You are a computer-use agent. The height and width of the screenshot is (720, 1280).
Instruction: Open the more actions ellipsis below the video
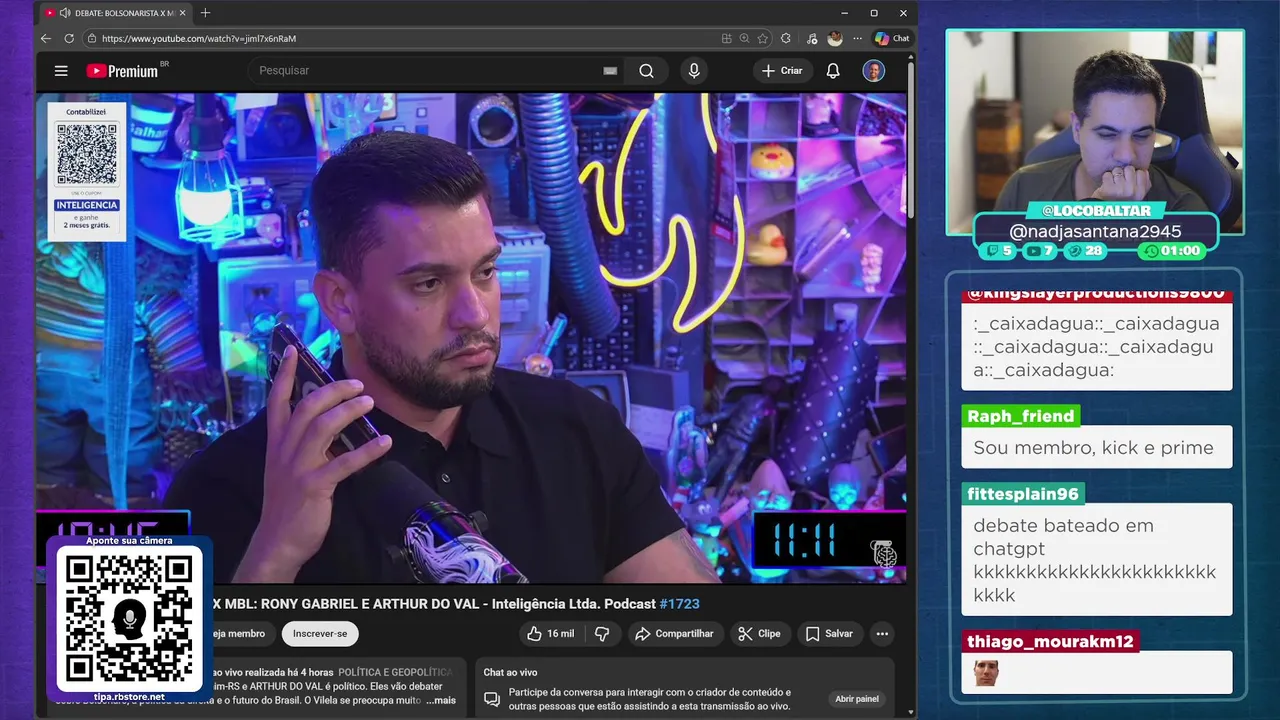(882, 634)
